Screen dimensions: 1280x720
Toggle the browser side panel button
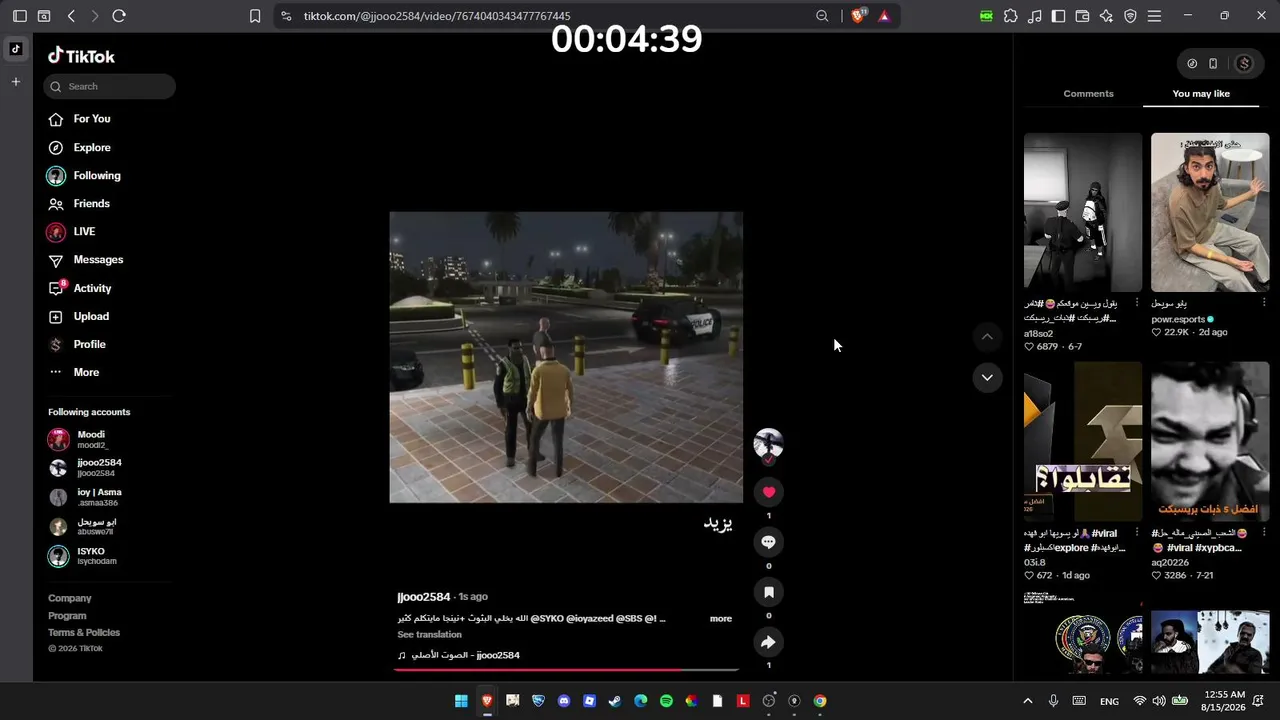pyautogui.click(x=1058, y=16)
